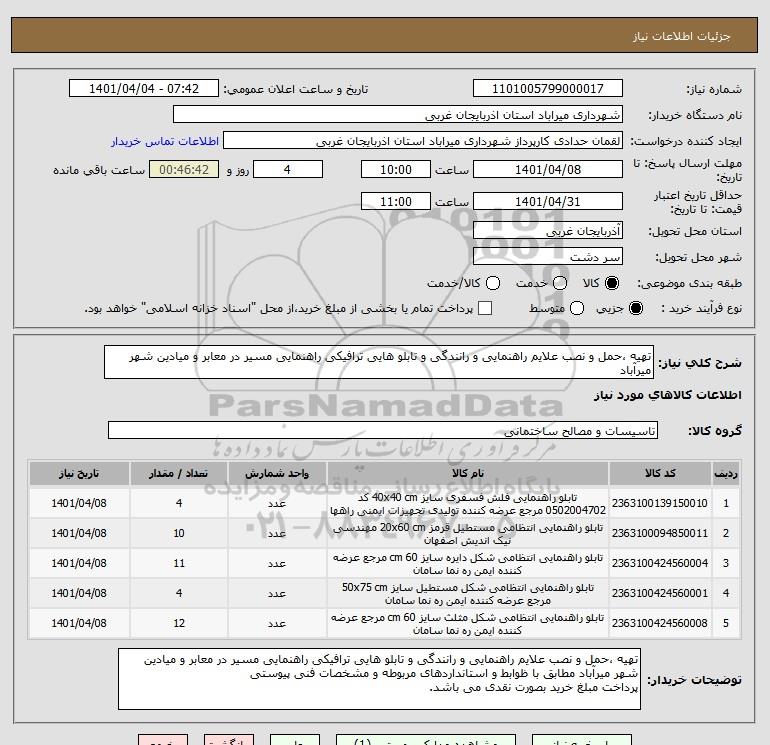
Task: Click delivery city field سر دشت
Action: 548,257
